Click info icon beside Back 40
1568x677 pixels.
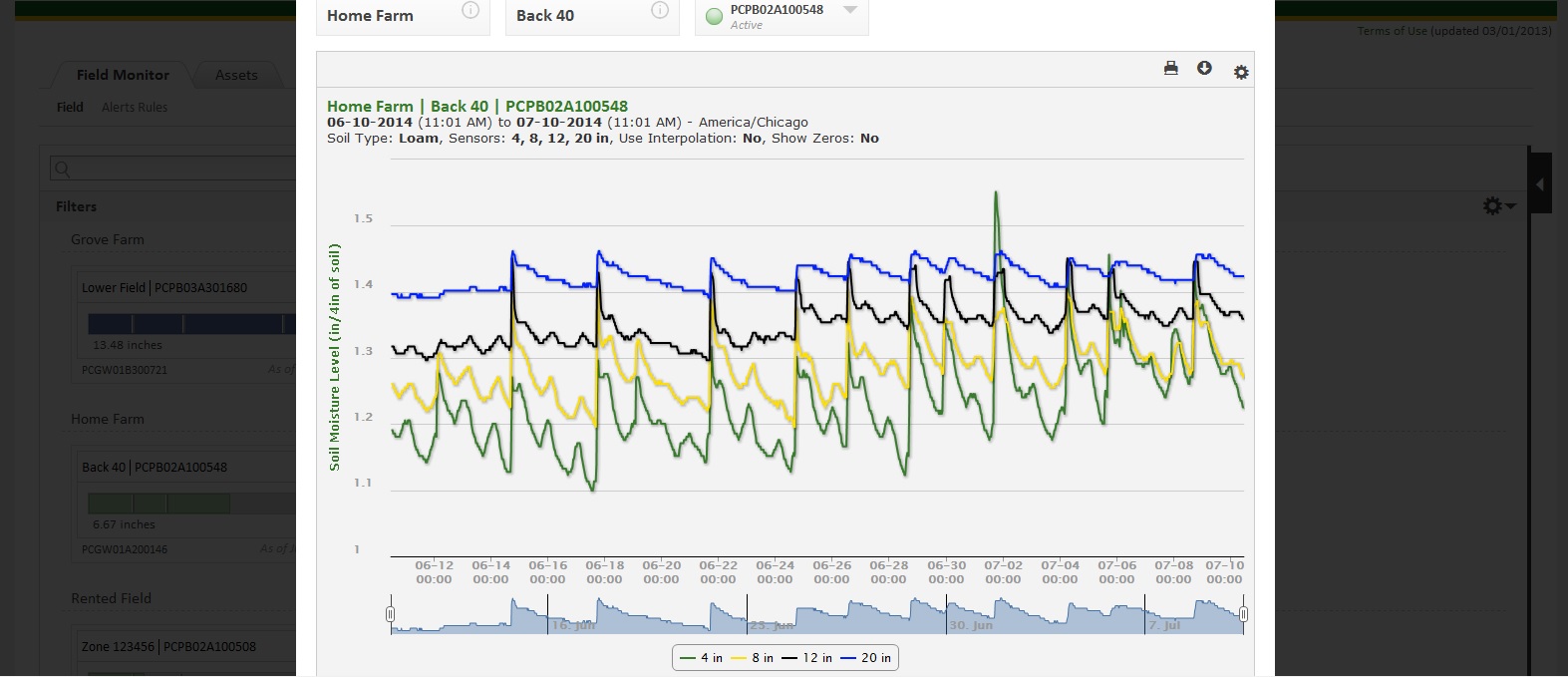[x=659, y=11]
